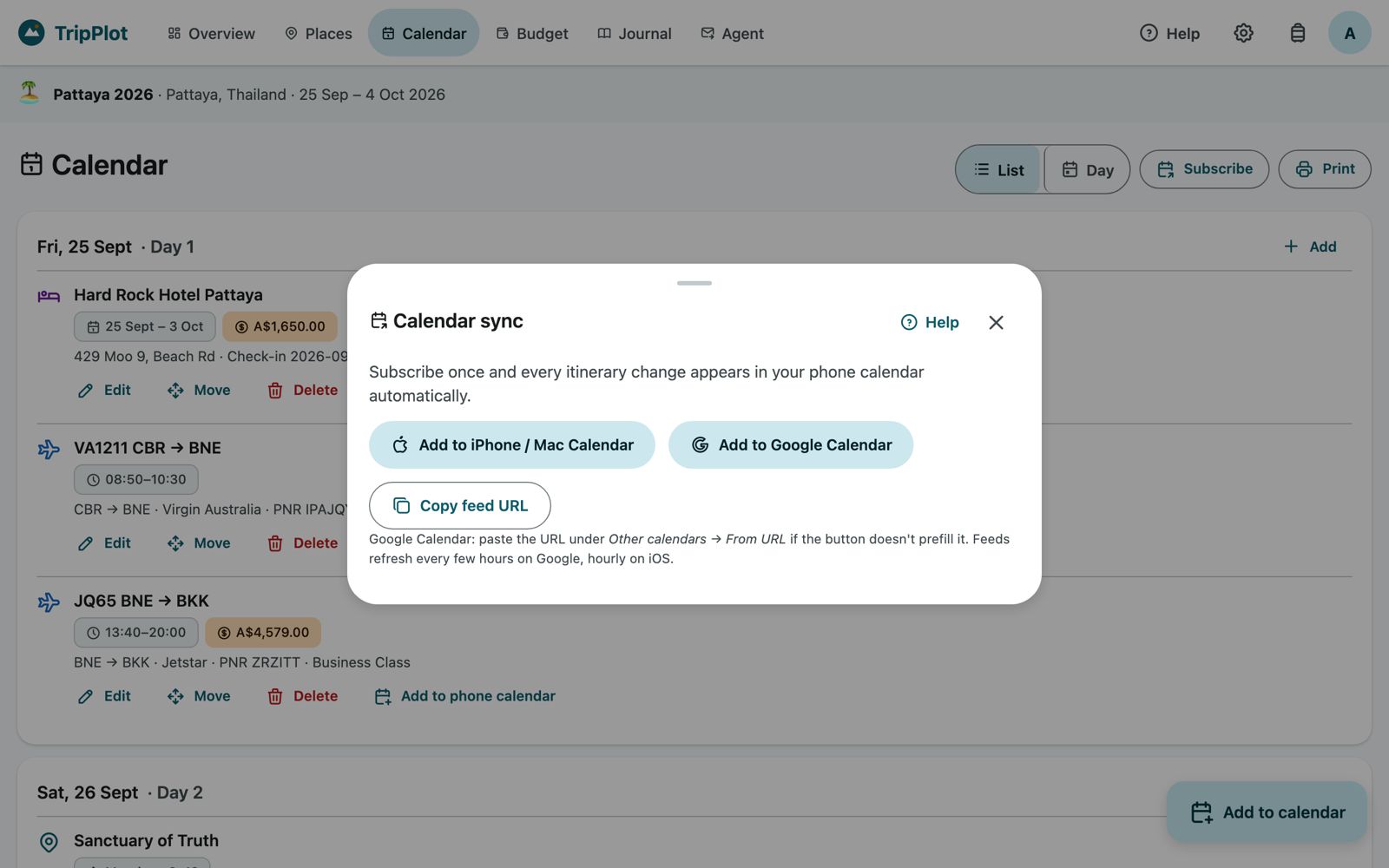1389x868 pixels.
Task: Click the Hard Rock Hotel Pattaya title
Action: pyautogui.click(x=168, y=295)
